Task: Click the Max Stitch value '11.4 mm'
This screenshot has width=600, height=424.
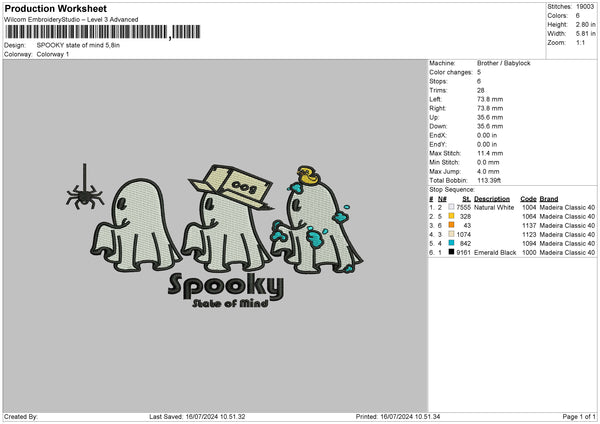Action: coord(490,153)
